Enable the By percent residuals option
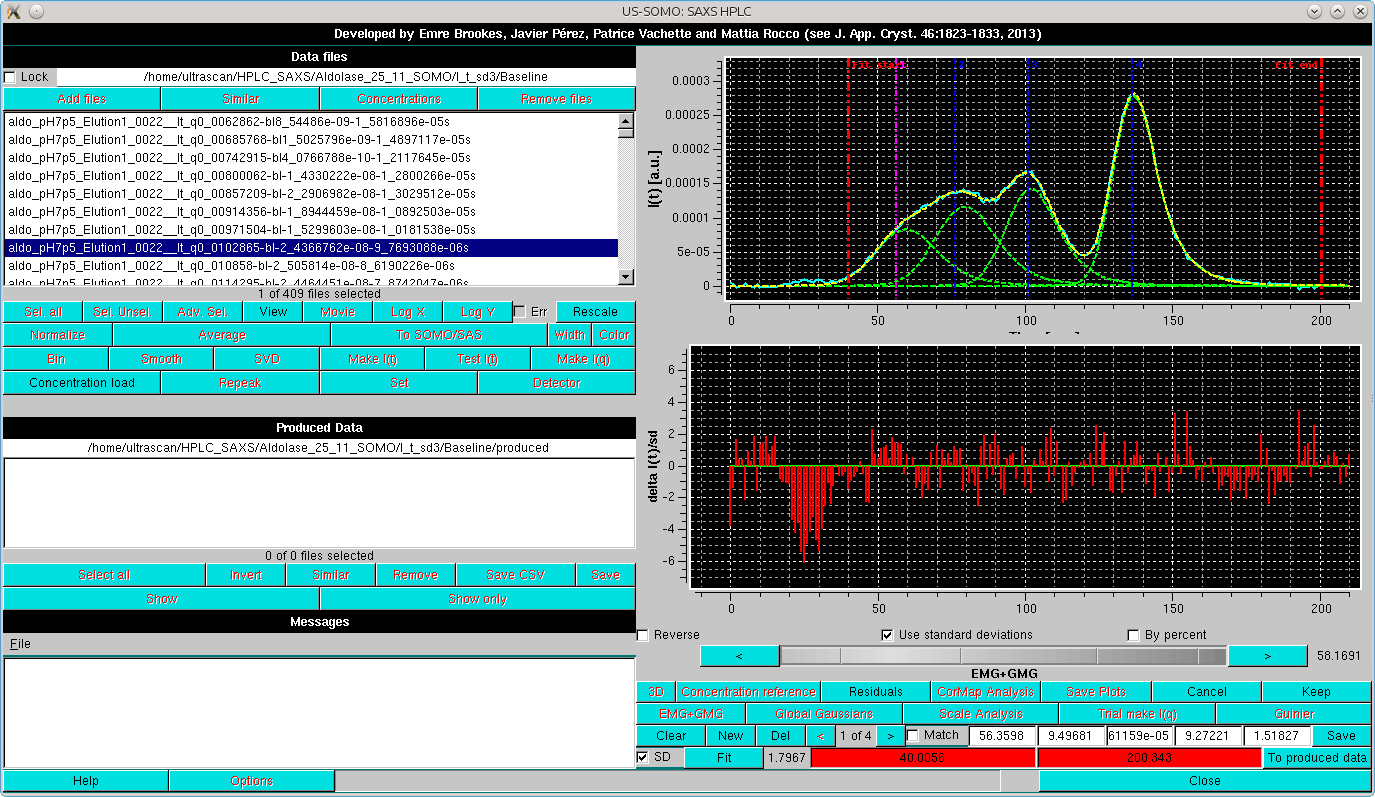1375x797 pixels. pos(1133,634)
